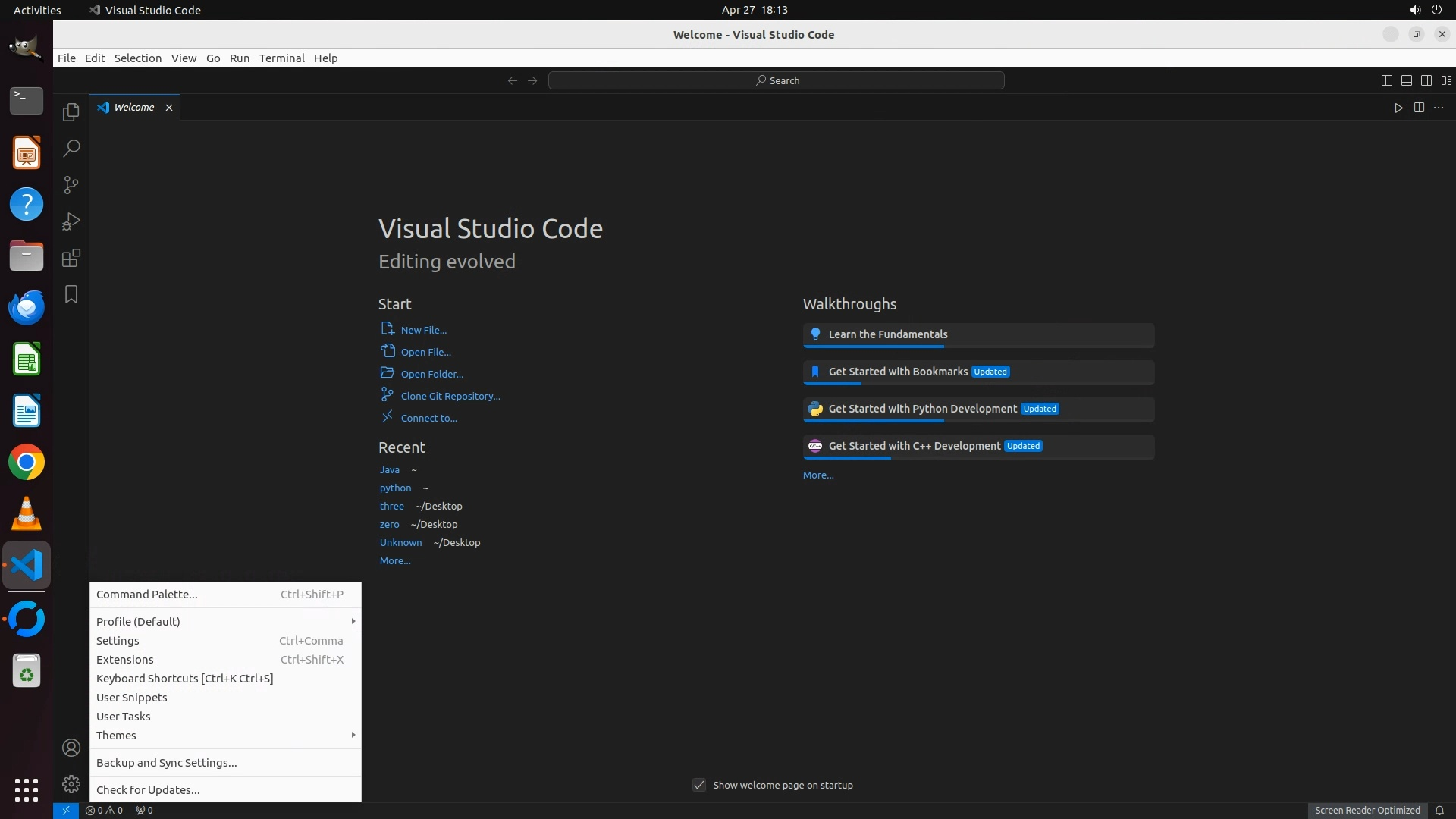Open the Run and Debug view

point(71,221)
